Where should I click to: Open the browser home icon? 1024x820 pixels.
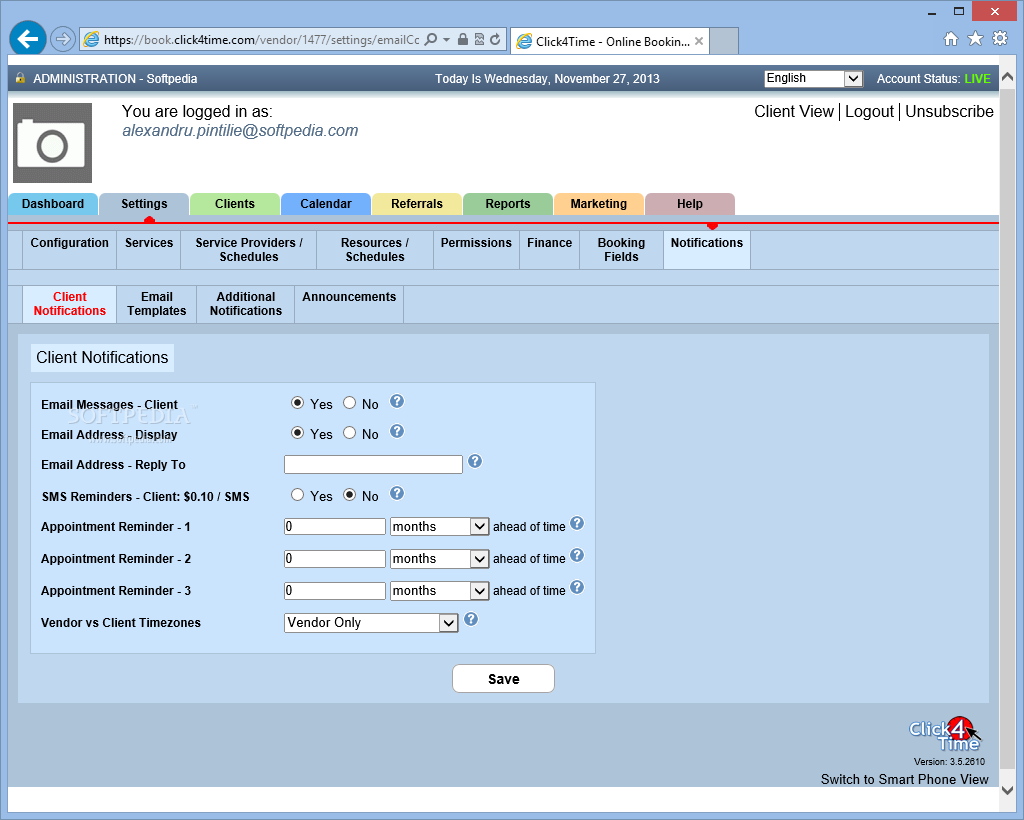tap(951, 39)
